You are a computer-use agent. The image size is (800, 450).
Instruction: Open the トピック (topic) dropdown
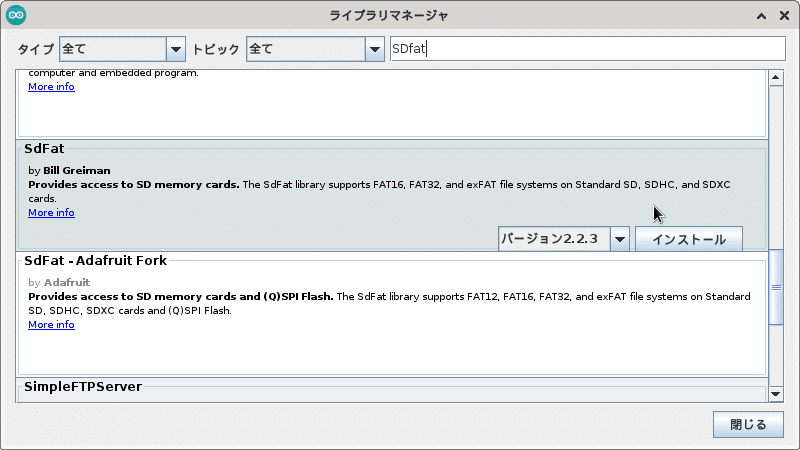pyautogui.click(x=315, y=49)
